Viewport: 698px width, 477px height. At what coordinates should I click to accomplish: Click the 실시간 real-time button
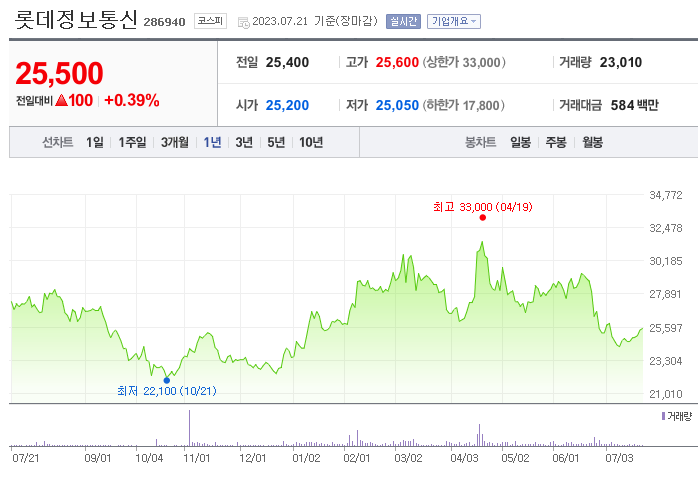(403, 21)
